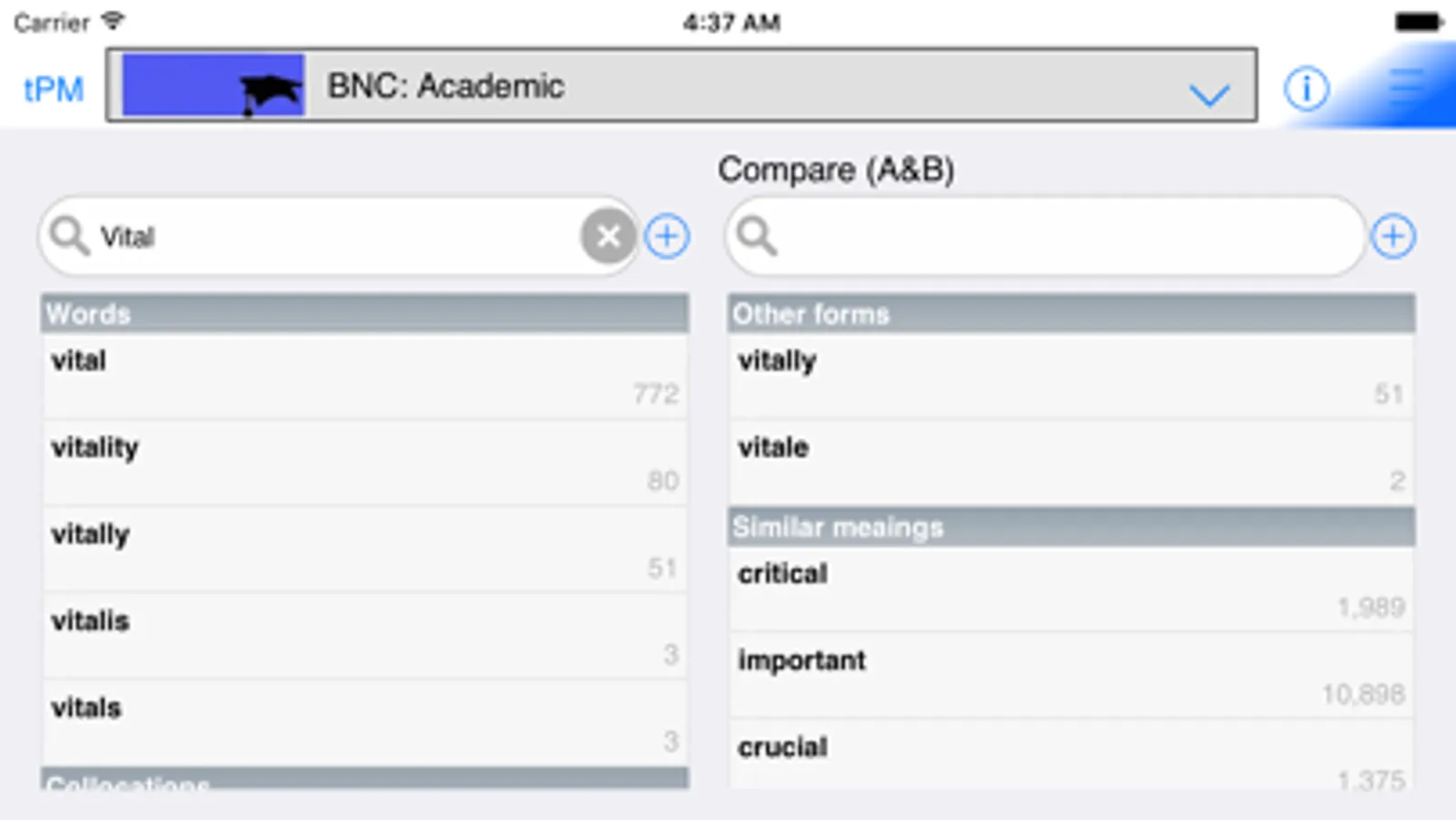Tap the graduation cap corpus icon

(x=270, y=93)
